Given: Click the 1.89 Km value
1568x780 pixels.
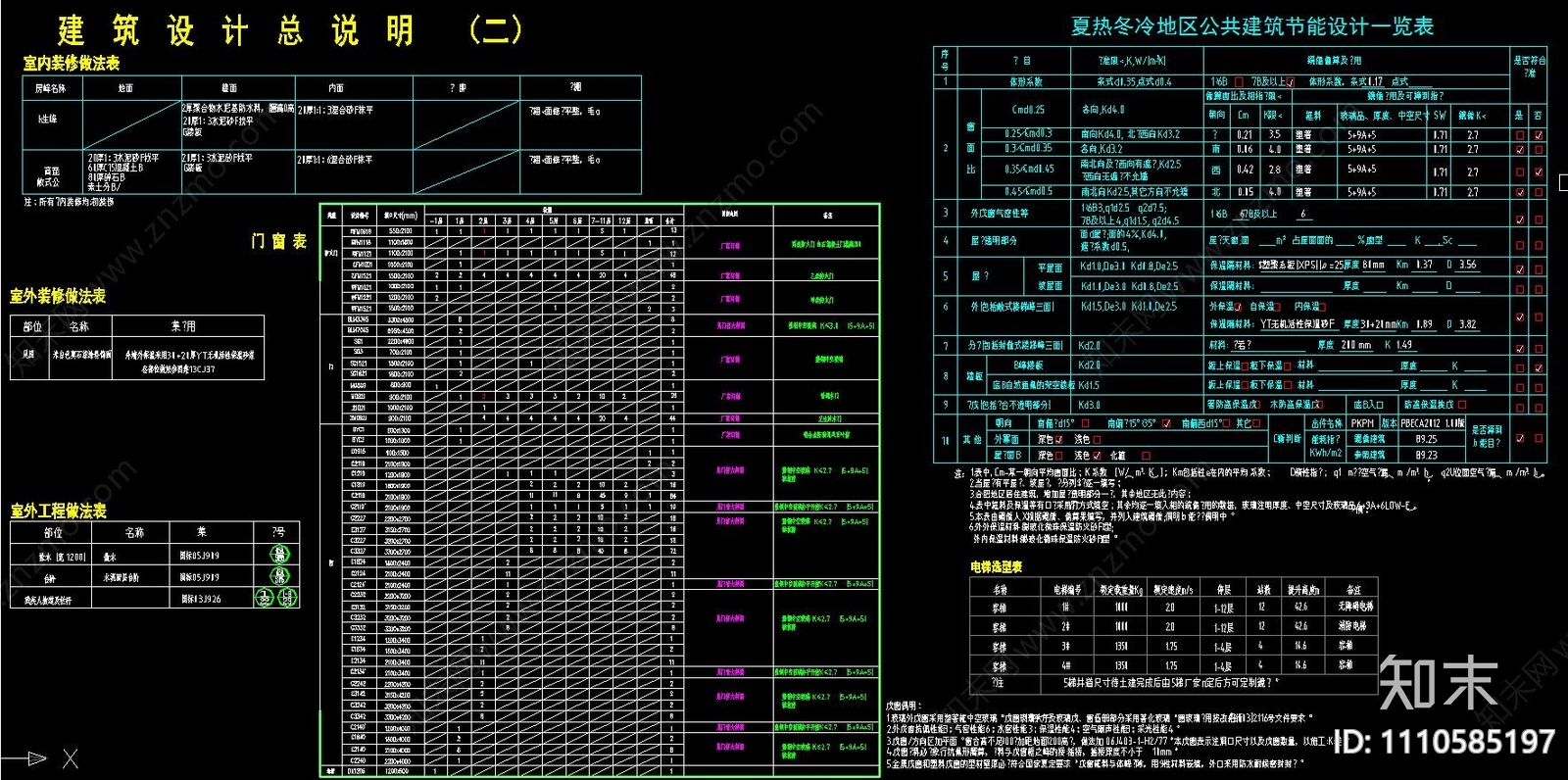Looking at the screenshot, I should (x=1423, y=324).
